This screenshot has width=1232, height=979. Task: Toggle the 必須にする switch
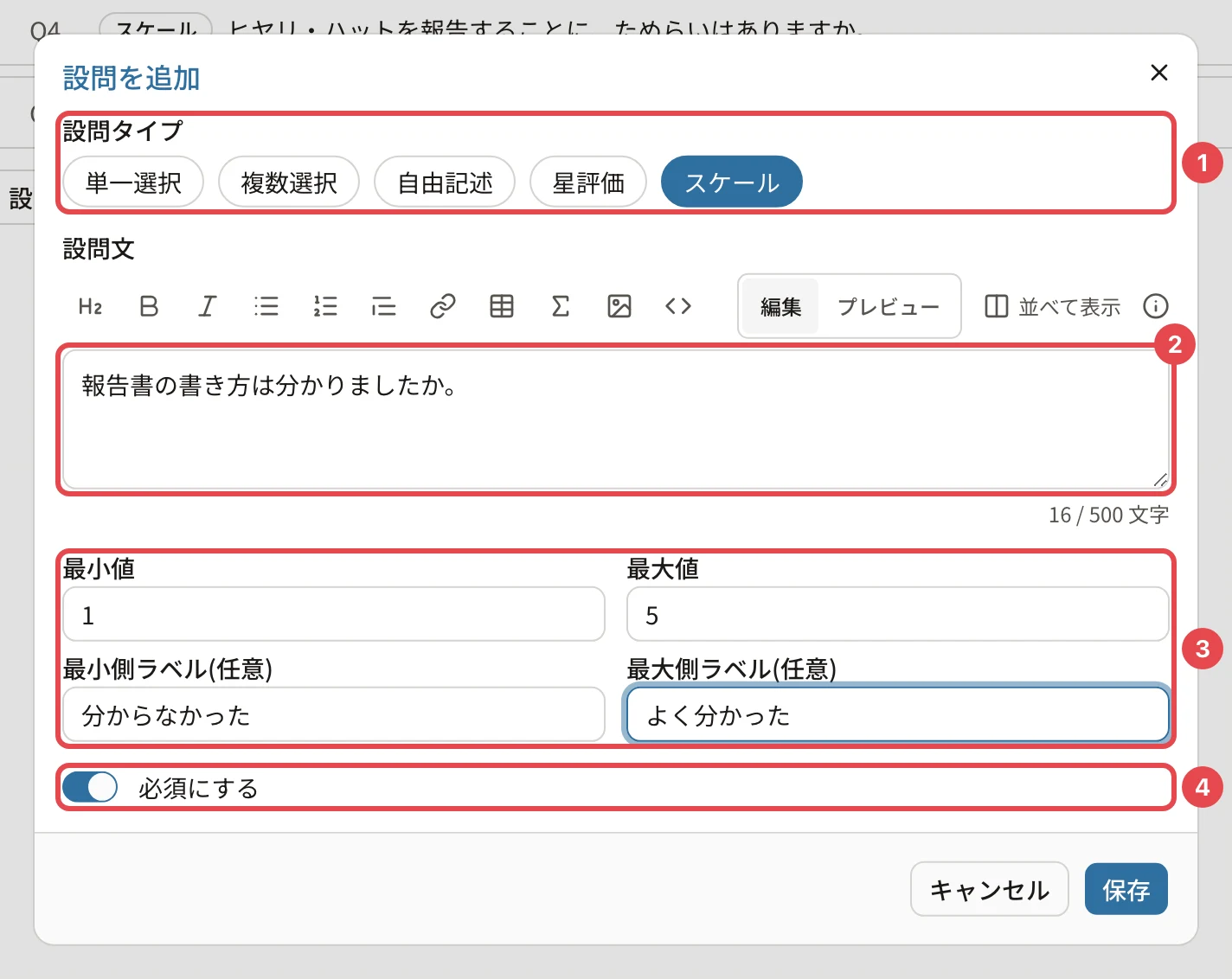click(x=90, y=787)
